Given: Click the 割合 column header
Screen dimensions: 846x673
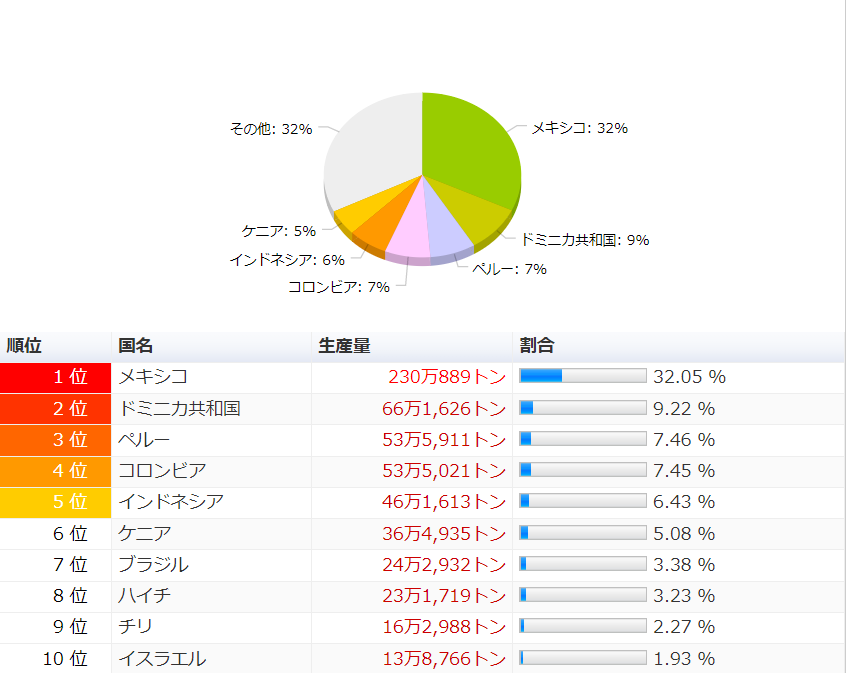Looking at the screenshot, I should coord(538,346).
